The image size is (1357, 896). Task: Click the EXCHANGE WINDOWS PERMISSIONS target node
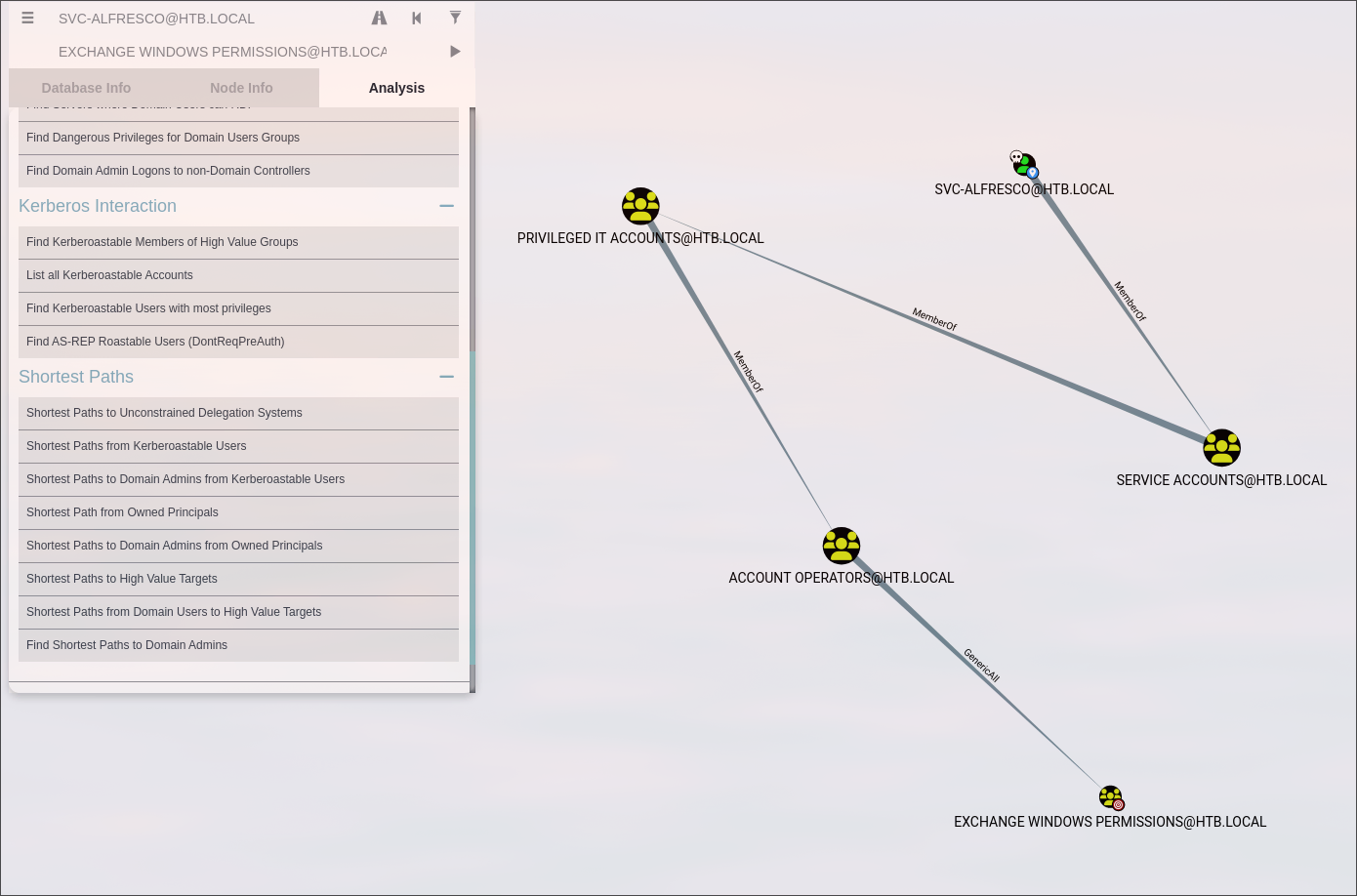pos(1111,797)
